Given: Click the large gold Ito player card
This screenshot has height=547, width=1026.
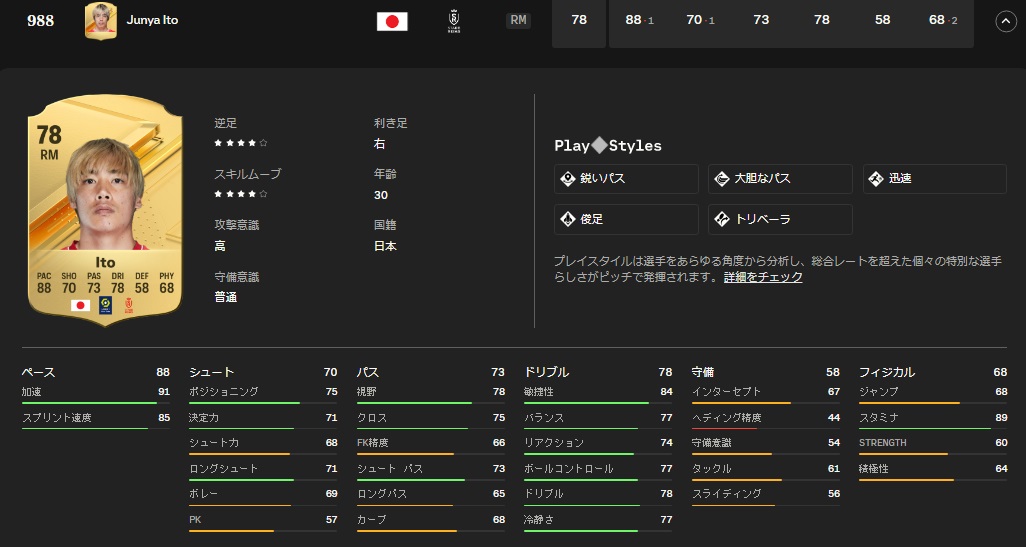Looking at the screenshot, I should coord(105,210).
